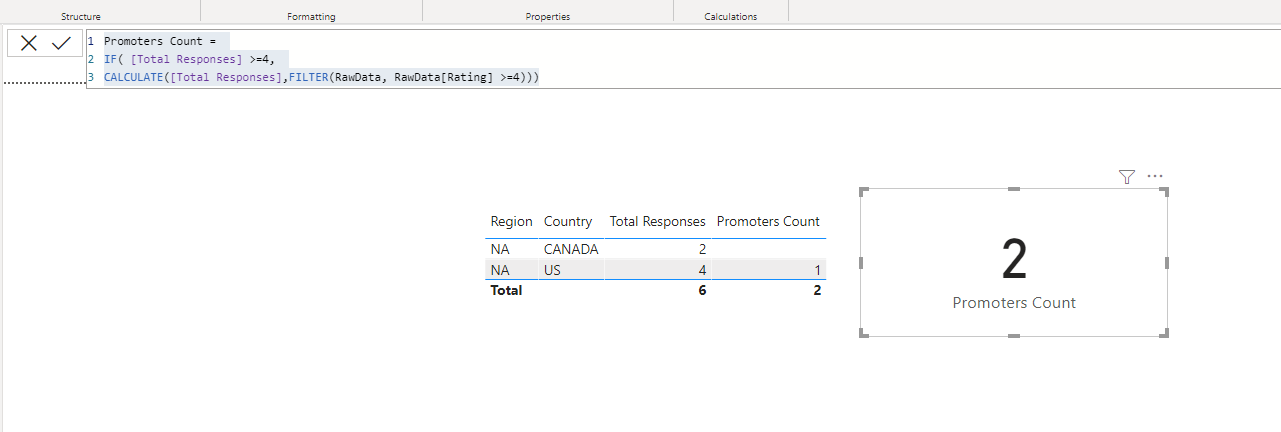Sort the table by the Region column header
The image size is (1281, 432).
(x=512, y=222)
